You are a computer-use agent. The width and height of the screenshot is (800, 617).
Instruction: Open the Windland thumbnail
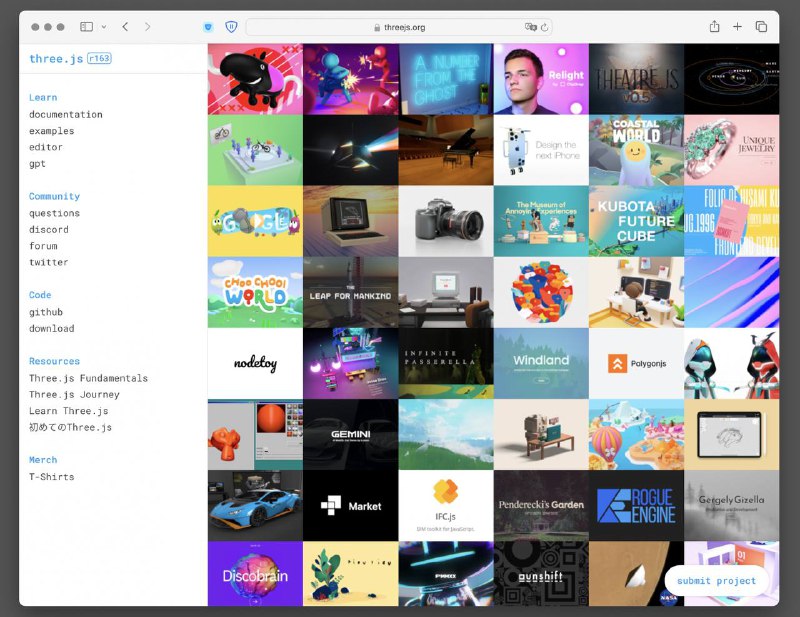[x=541, y=363]
